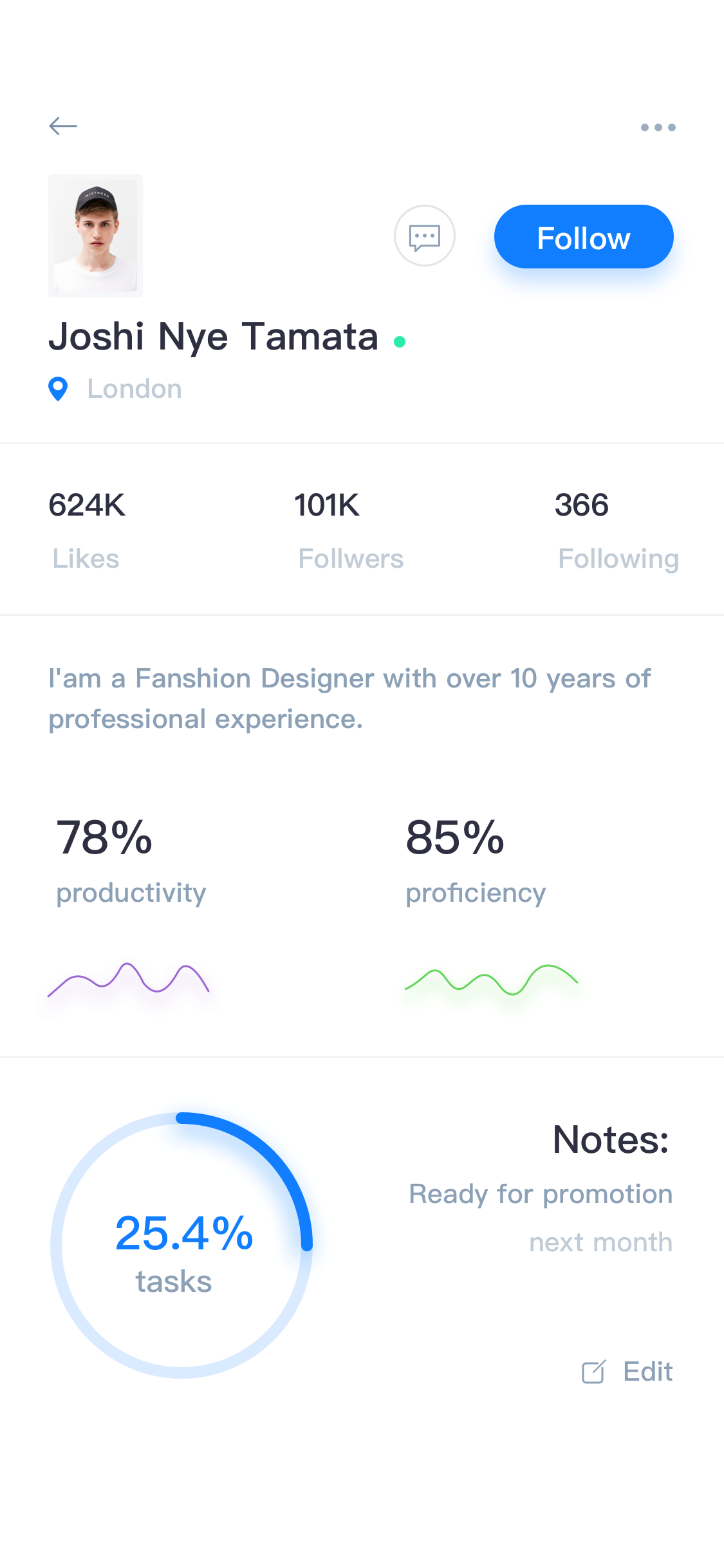Open chat via message bubble icon
Viewport: 724px width, 1568px height.
[425, 236]
